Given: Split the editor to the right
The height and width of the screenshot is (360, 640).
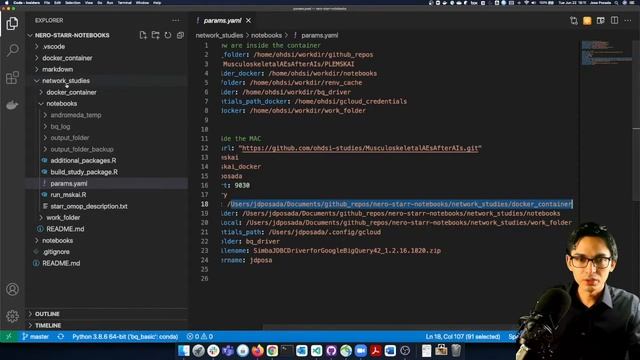Looking at the screenshot, I should [x=614, y=20].
